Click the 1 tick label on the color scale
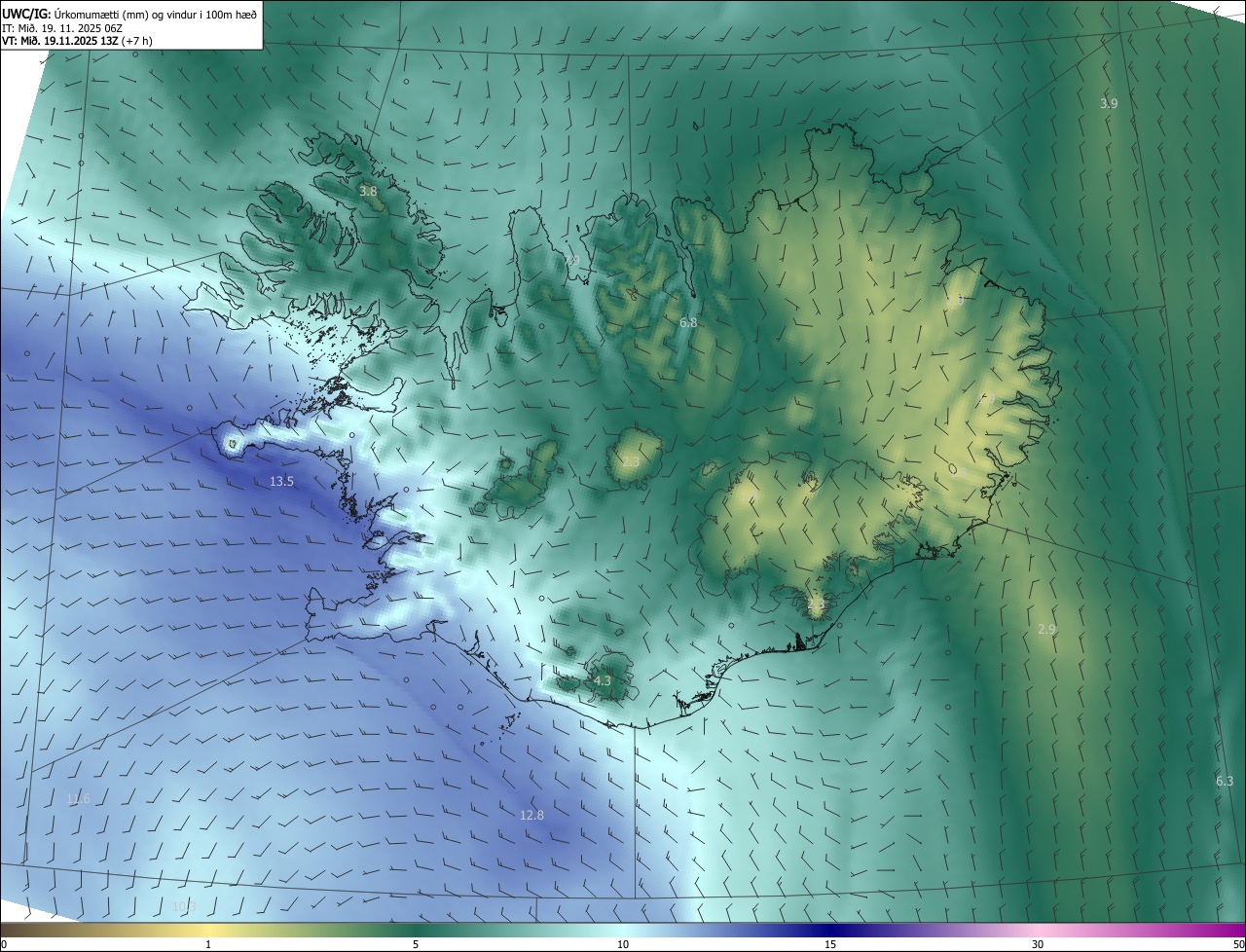 (208, 944)
